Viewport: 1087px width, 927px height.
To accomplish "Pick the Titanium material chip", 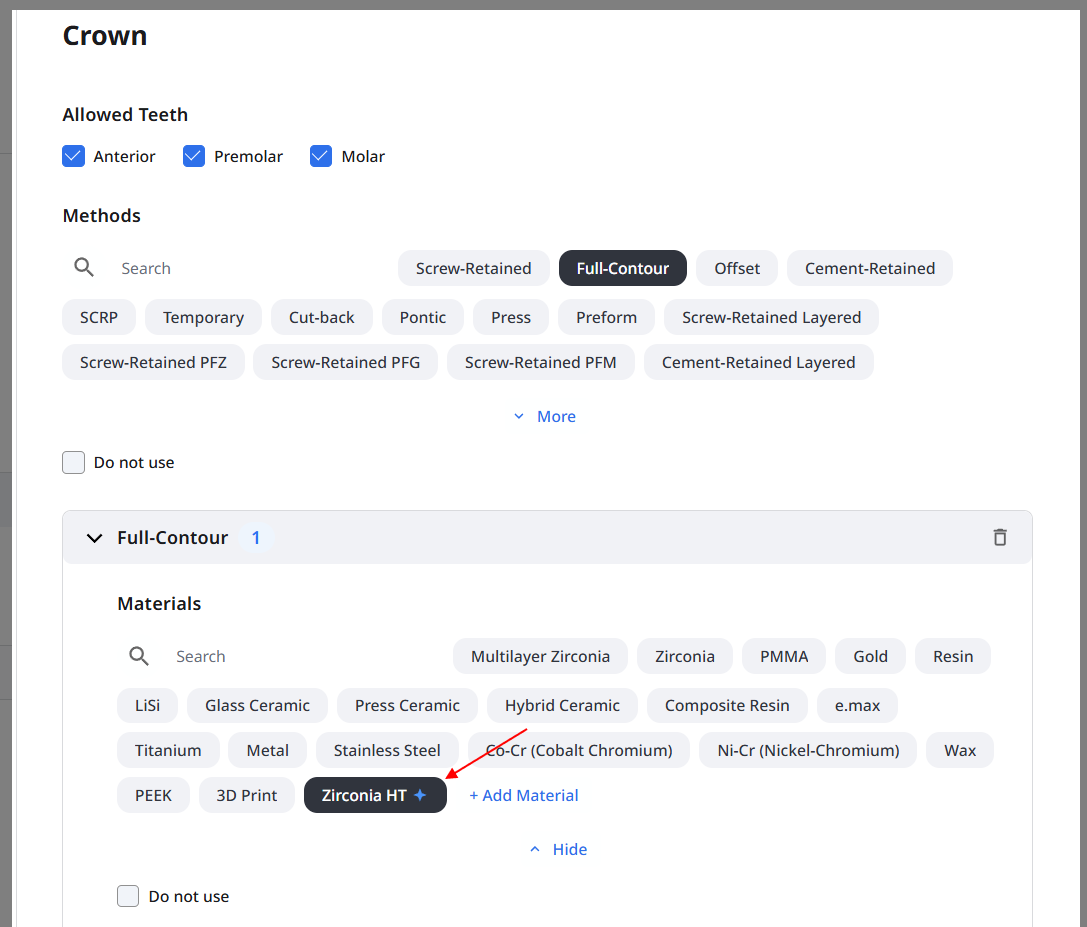I will point(168,750).
